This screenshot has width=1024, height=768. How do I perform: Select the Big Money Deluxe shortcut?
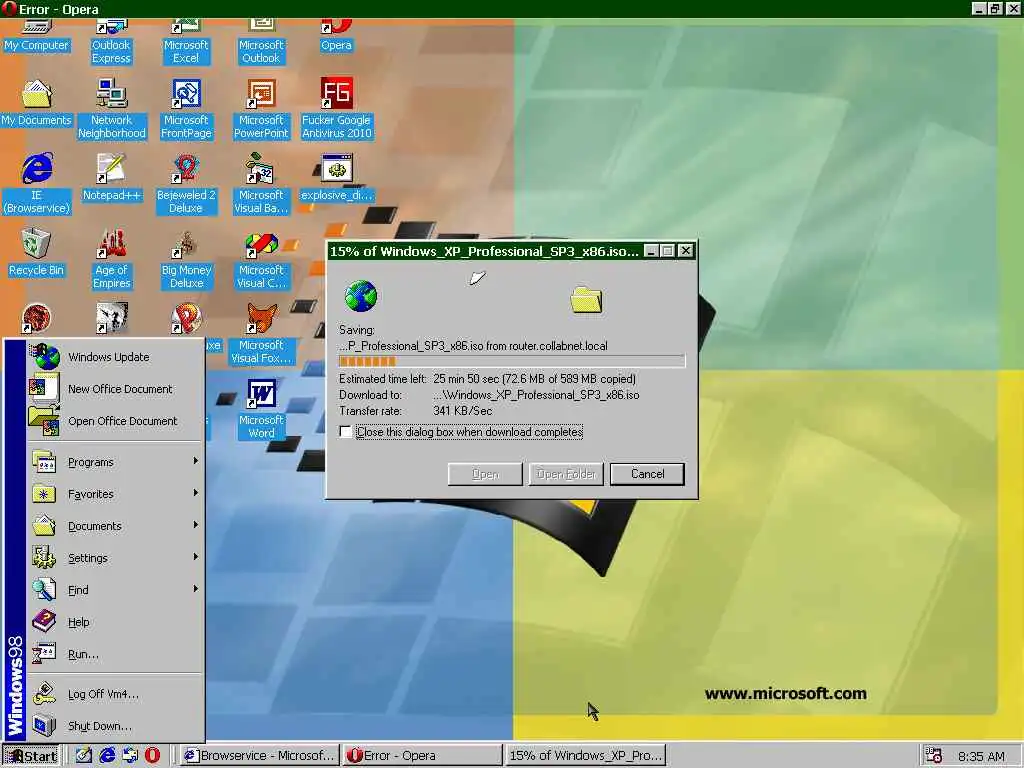pyautogui.click(x=186, y=259)
